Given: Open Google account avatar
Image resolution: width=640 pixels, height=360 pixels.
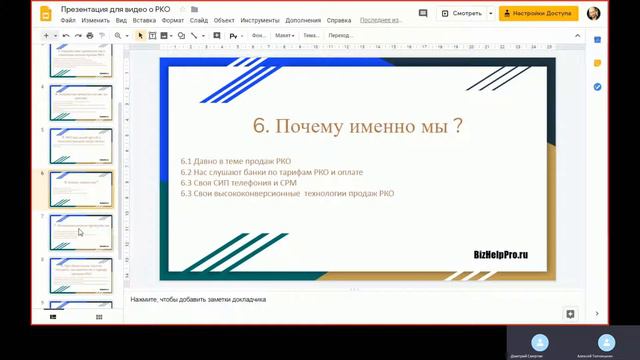Looking at the screenshot, I should 593,13.
